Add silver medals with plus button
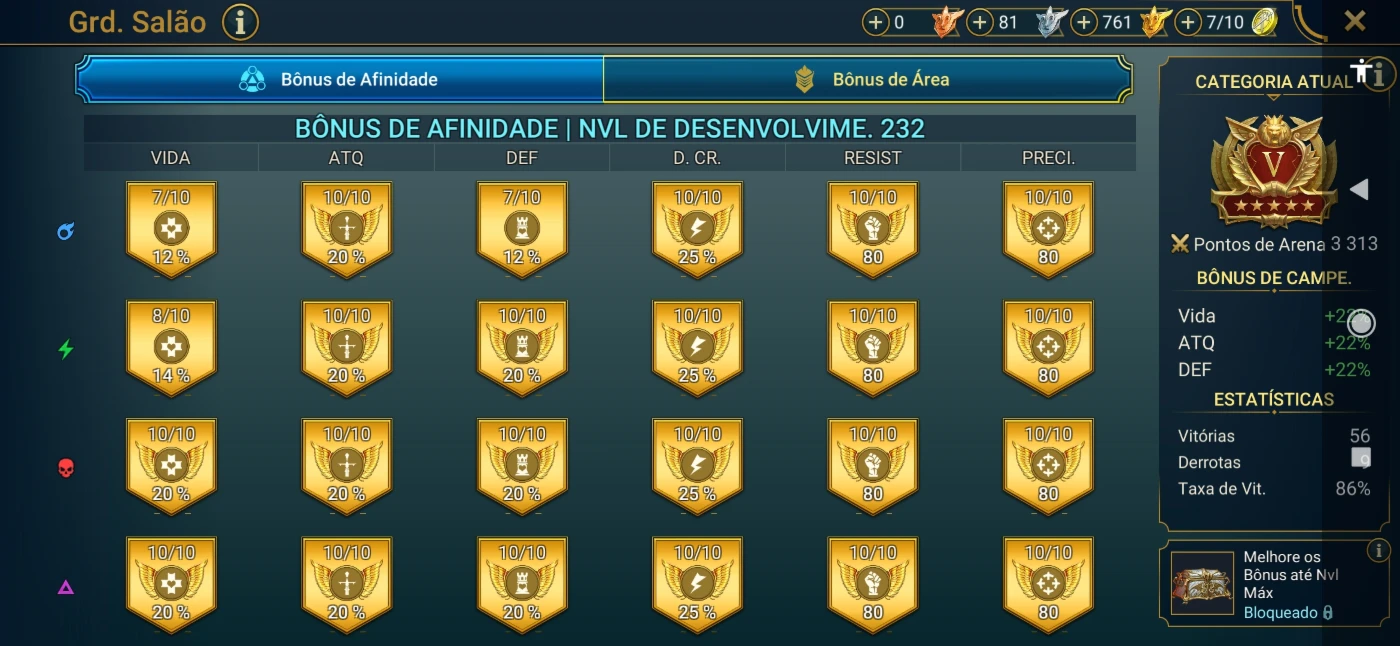This screenshot has width=1400, height=646. pyautogui.click(x=980, y=22)
